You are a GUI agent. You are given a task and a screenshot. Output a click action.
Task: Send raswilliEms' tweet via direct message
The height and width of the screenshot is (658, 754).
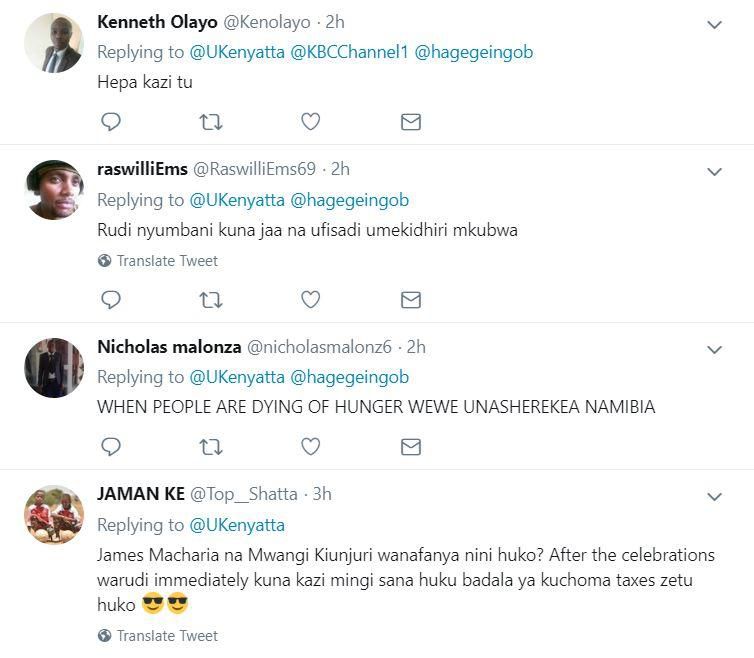point(410,299)
